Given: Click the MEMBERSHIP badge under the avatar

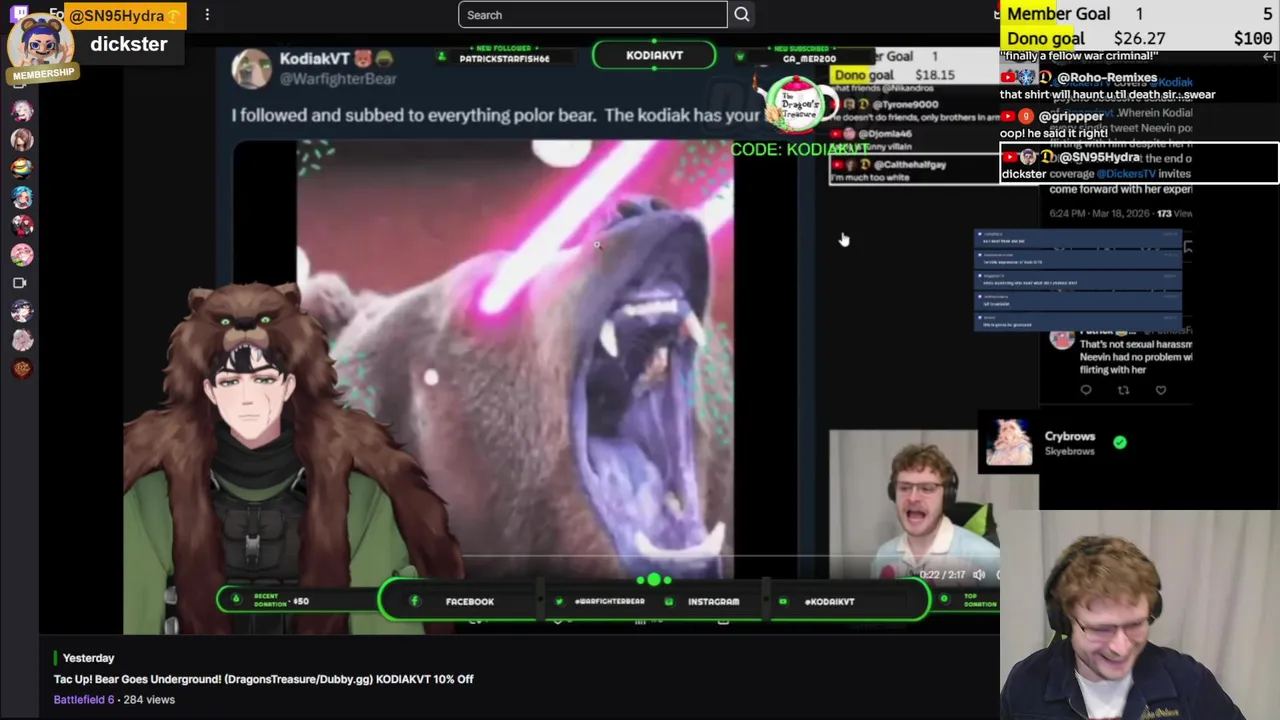Looking at the screenshot, I should (x=43, y=74).
